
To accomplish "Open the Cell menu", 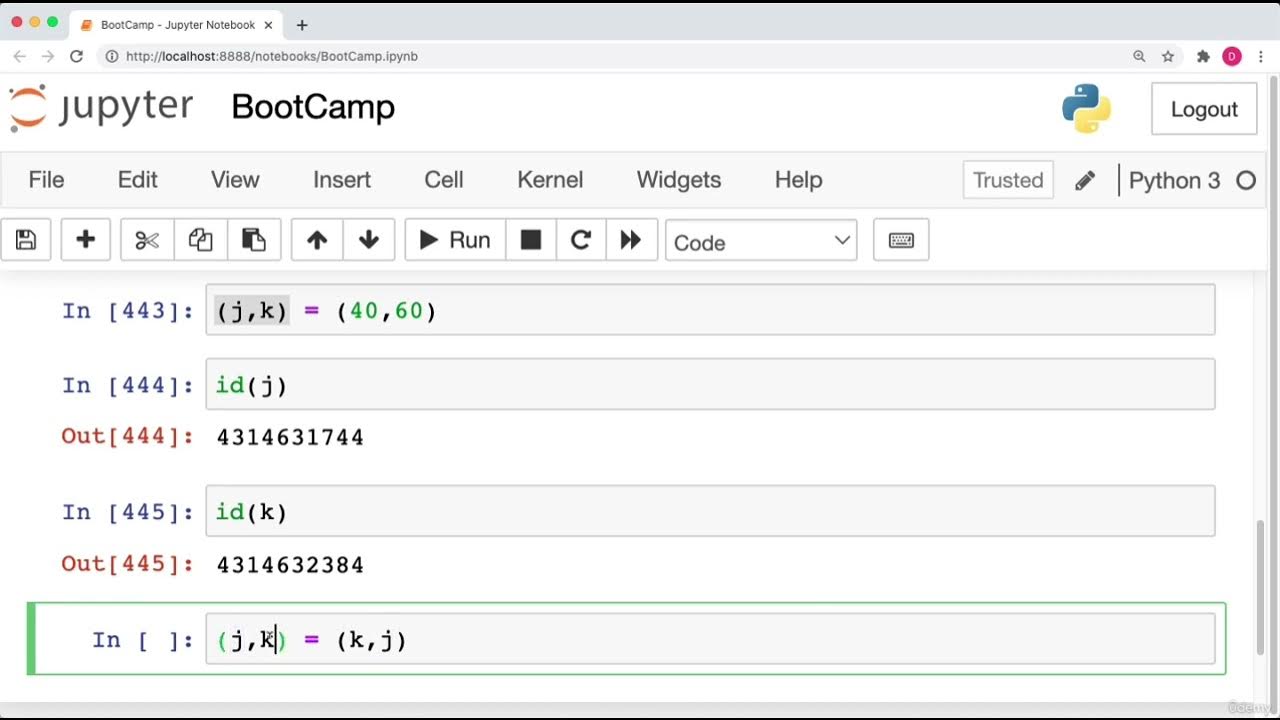I will click(444, 180).
